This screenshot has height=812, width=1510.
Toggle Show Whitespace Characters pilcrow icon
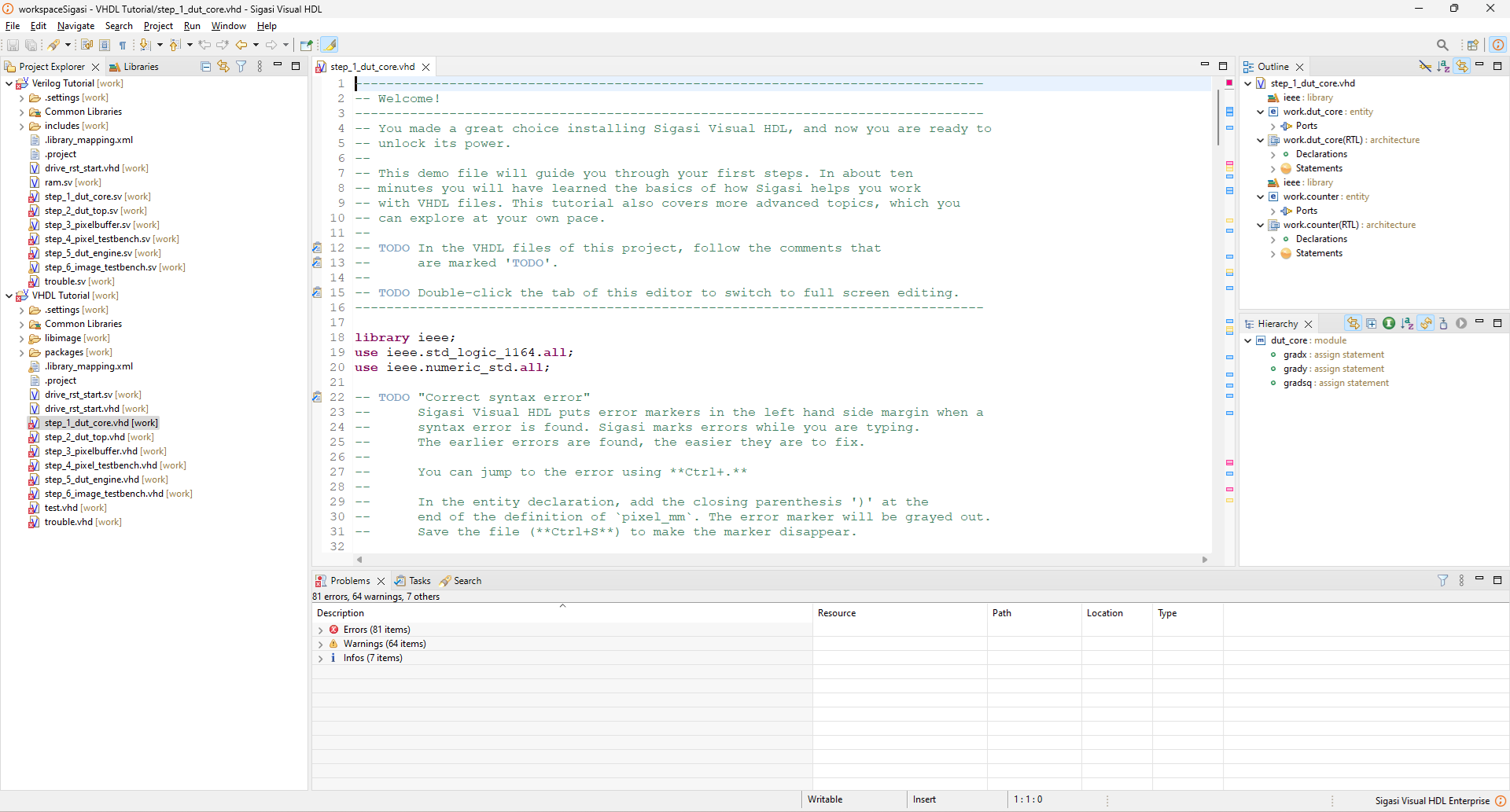coord(123,46)
